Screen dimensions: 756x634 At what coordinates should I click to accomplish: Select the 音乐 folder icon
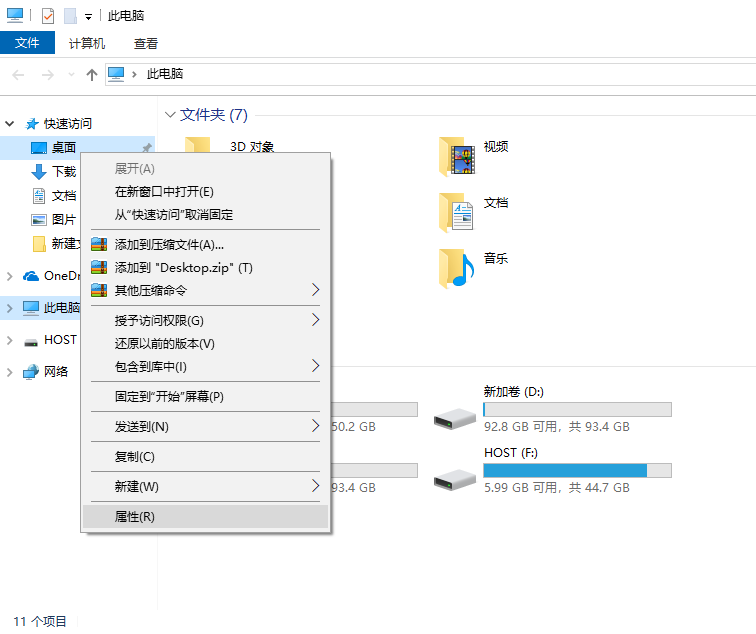click(456, 269)
